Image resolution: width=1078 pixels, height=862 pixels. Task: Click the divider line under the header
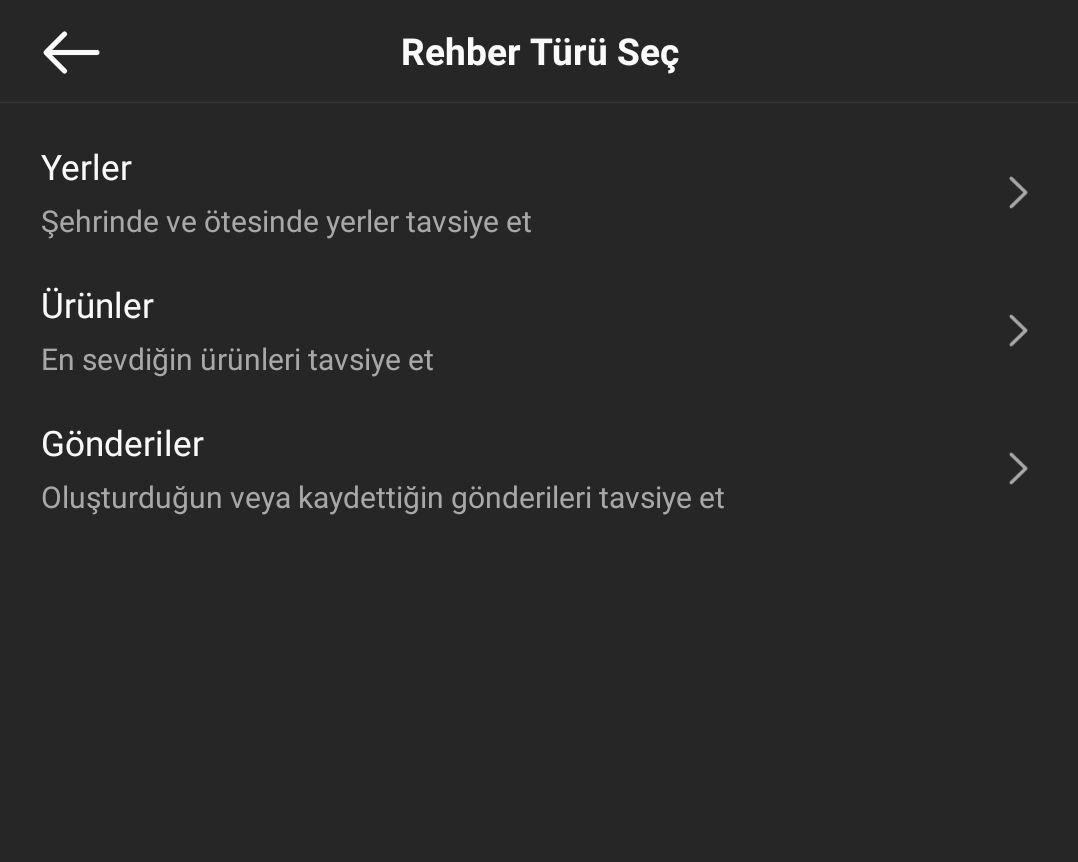point(540,102)
